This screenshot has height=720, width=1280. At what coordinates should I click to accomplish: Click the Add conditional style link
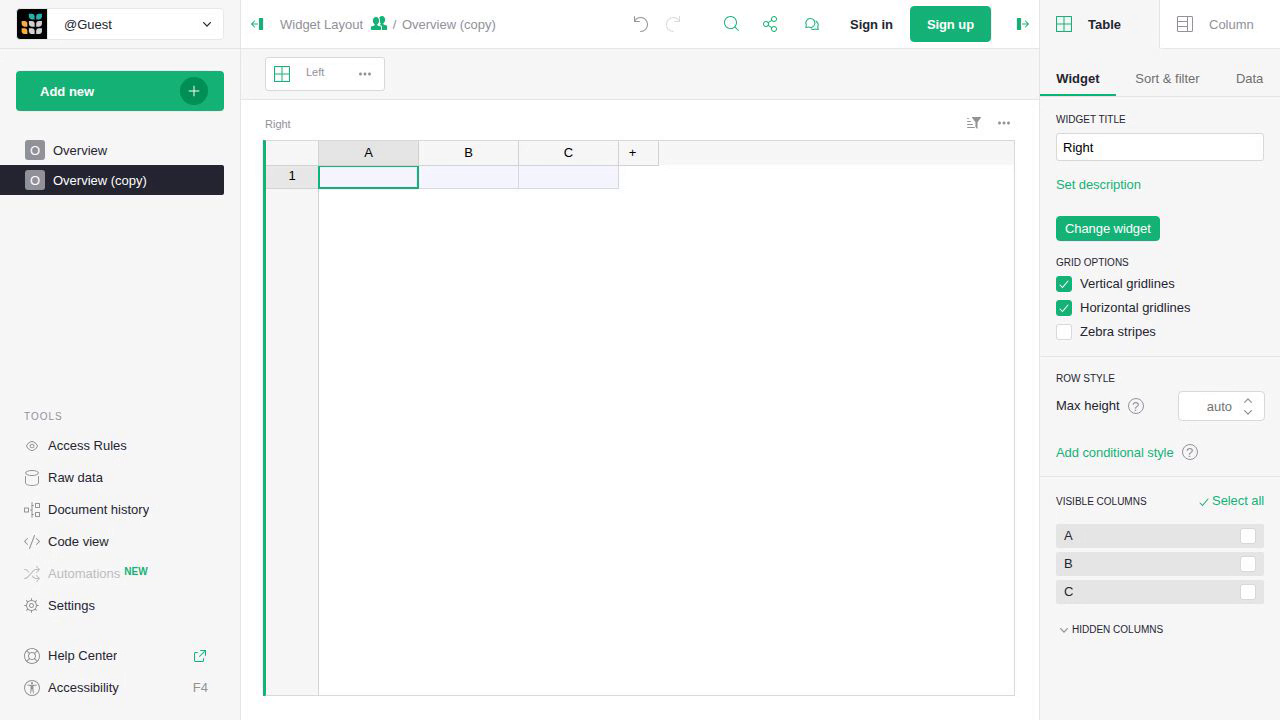pyautogui.click(x=1115, y=452)
